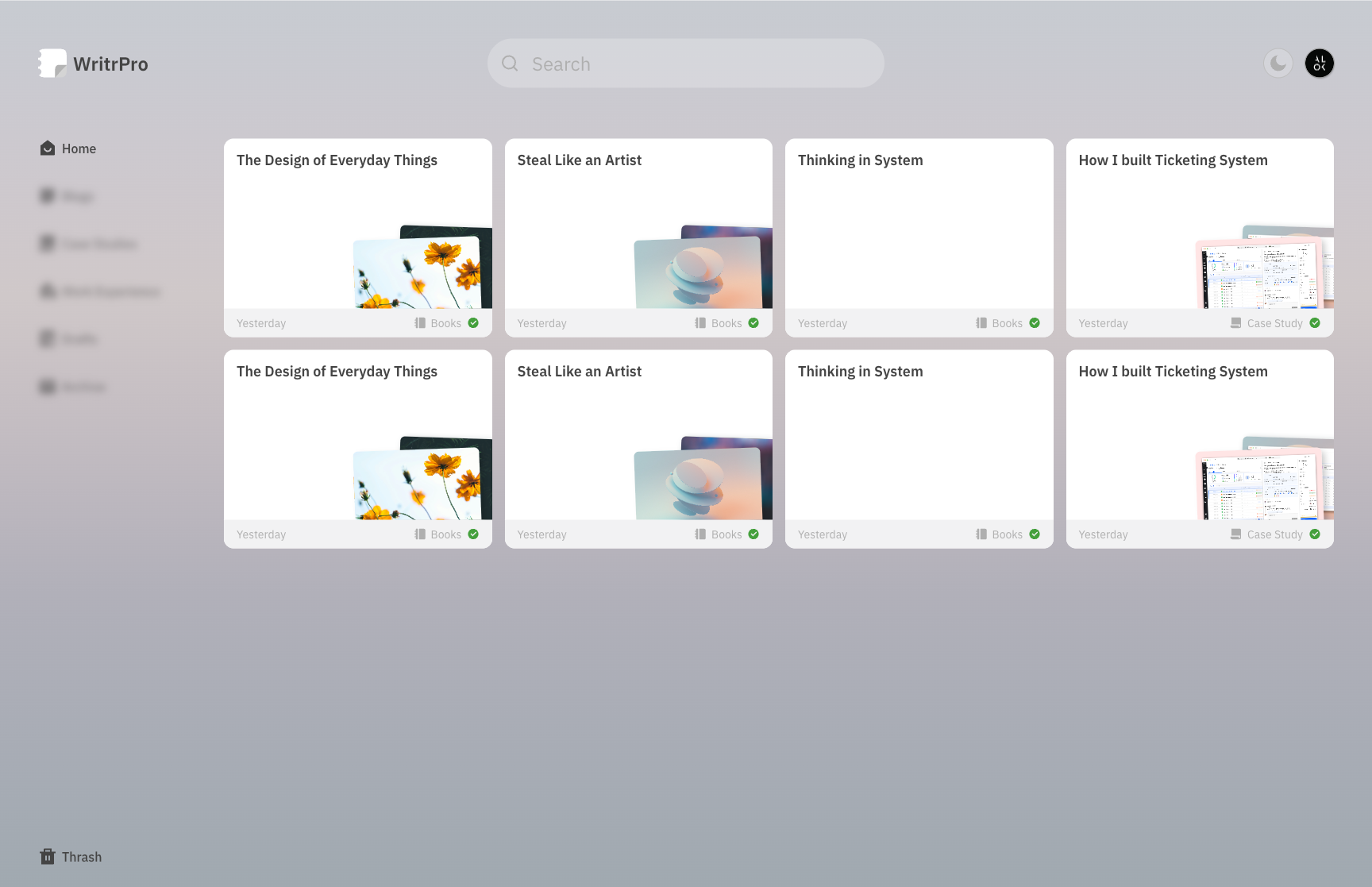
Task: Click Books notebook icon on top-row Steal Like an Artist
Action: pos(700,323)
